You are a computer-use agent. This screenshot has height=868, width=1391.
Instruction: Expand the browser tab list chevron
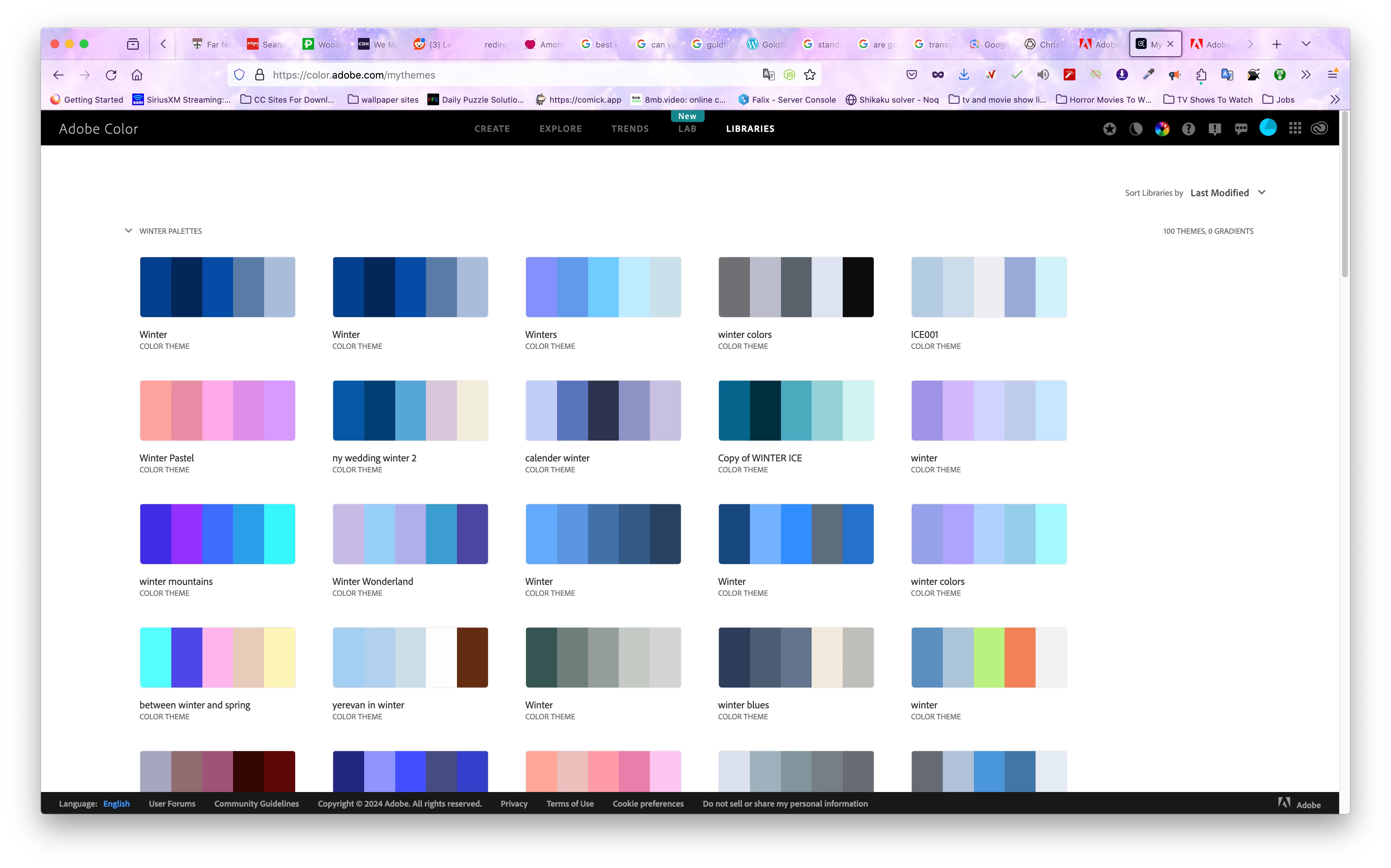coord(1306,44)
